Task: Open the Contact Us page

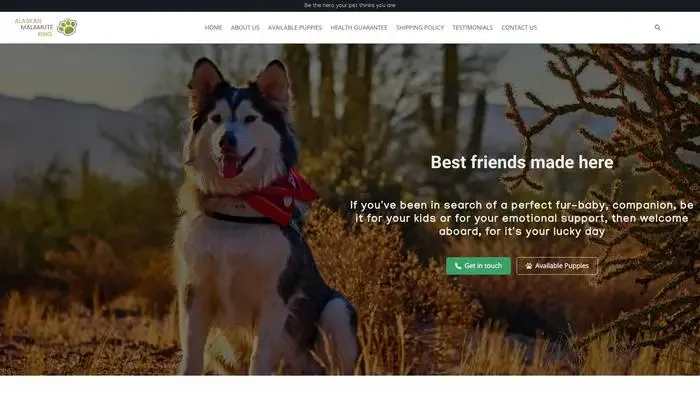Action: pos(519,28)
